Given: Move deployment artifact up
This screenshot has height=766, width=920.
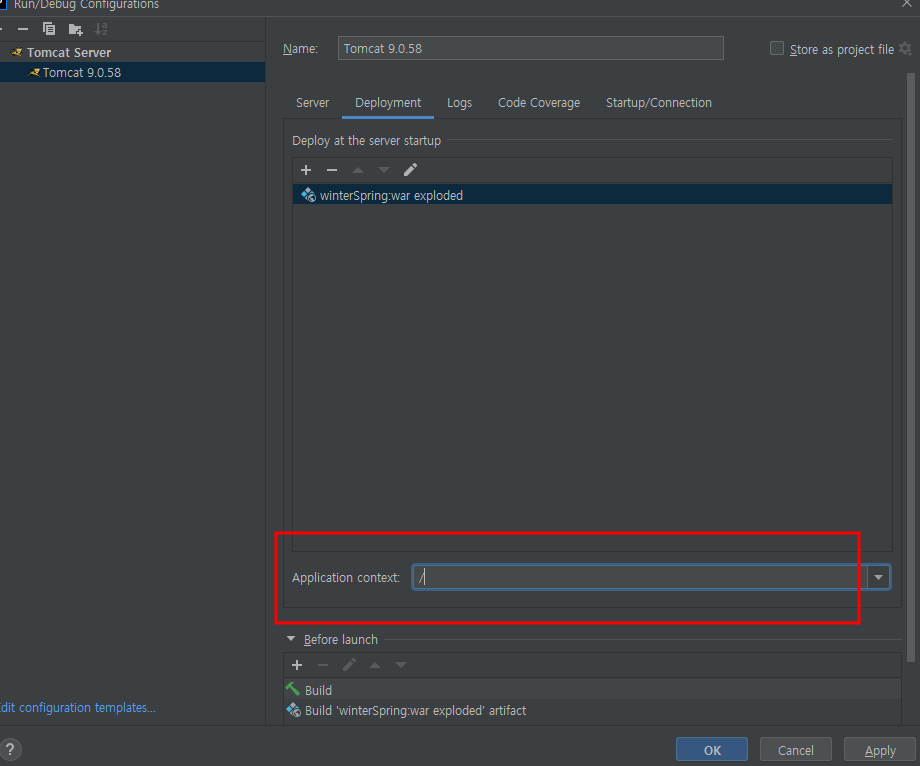Looking at the screenshot, I should click(x=357, y=170).
